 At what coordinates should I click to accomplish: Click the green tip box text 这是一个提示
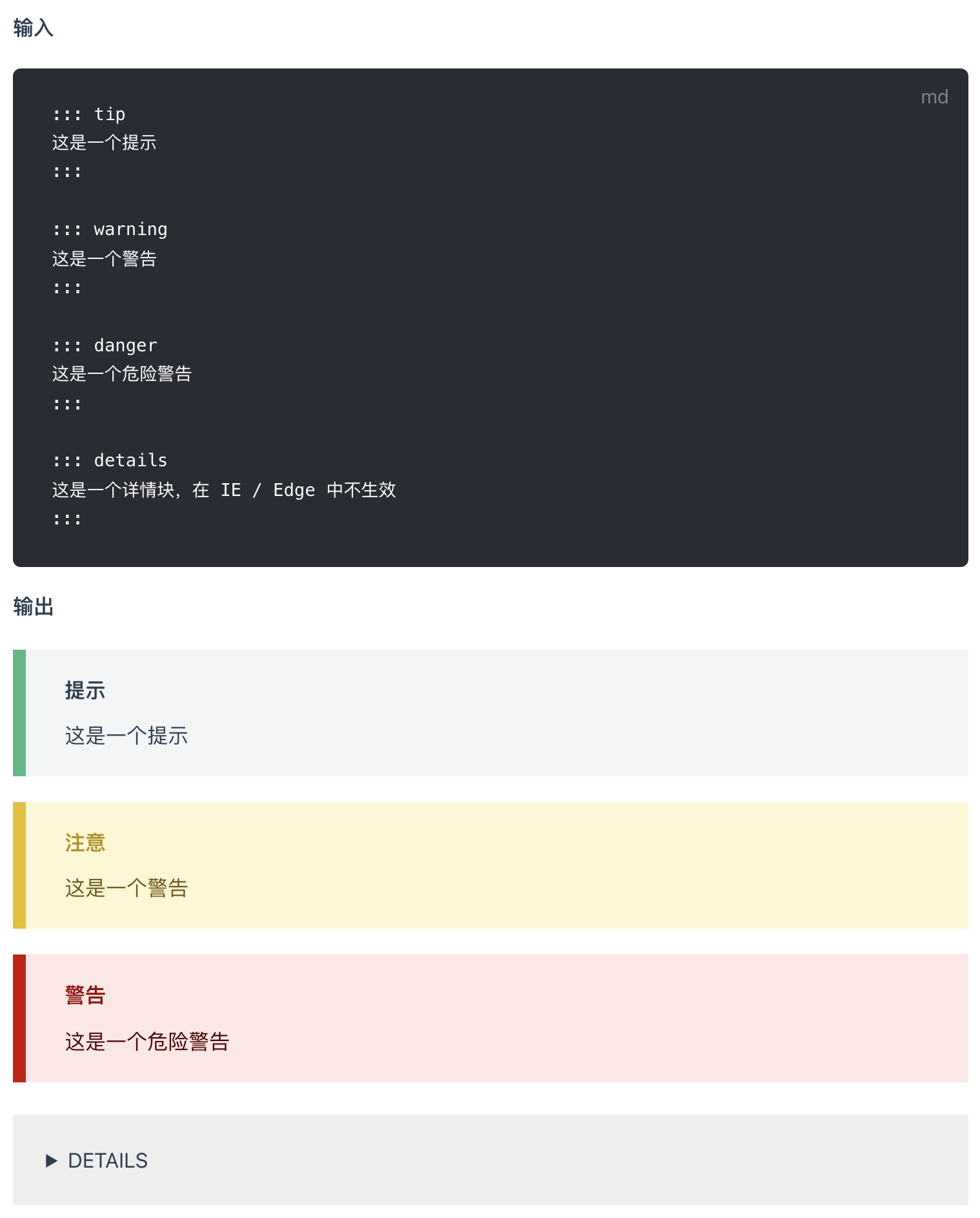(127, 736)
